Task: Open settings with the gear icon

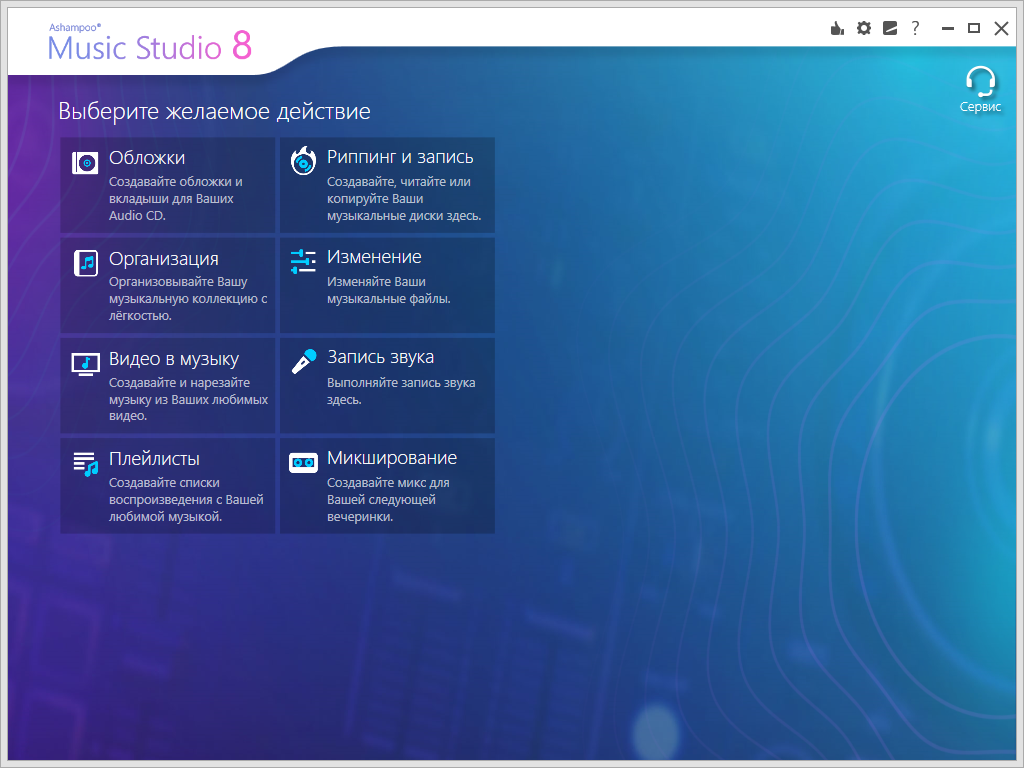Action: [864, 29]
